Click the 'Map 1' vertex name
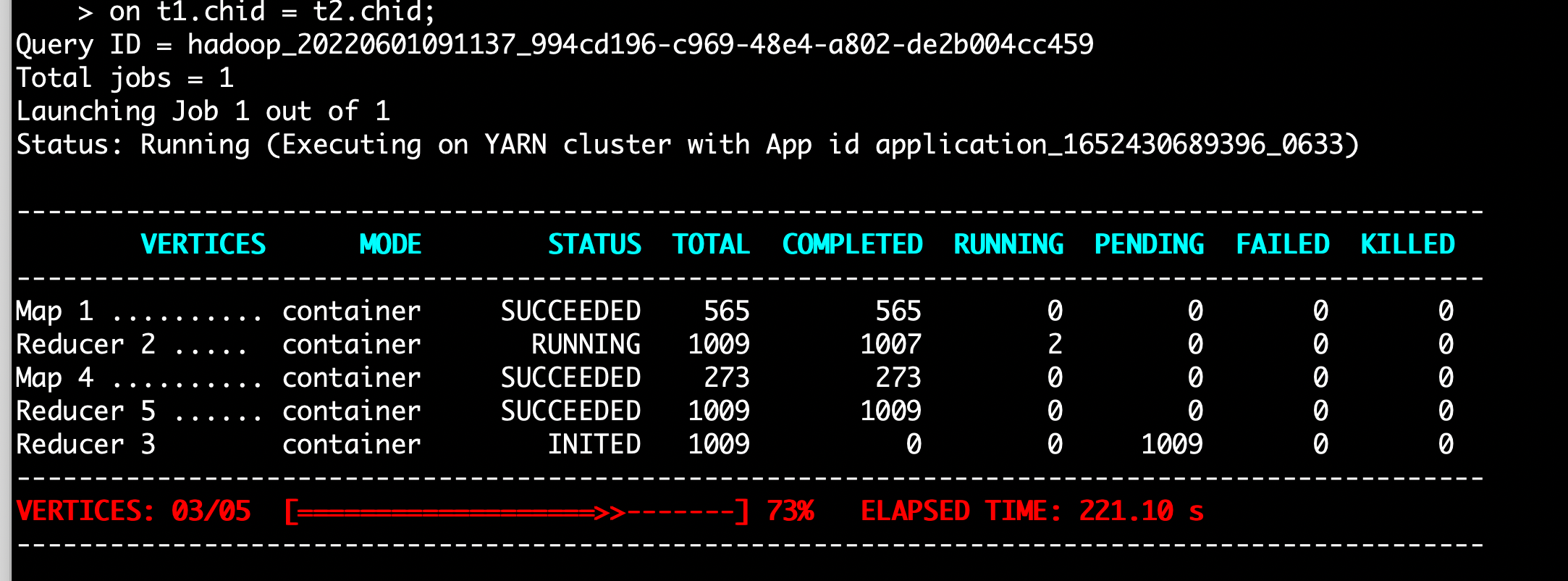Screen dimensions: 1568x581 pyautogui.click(x=55, y=311)
